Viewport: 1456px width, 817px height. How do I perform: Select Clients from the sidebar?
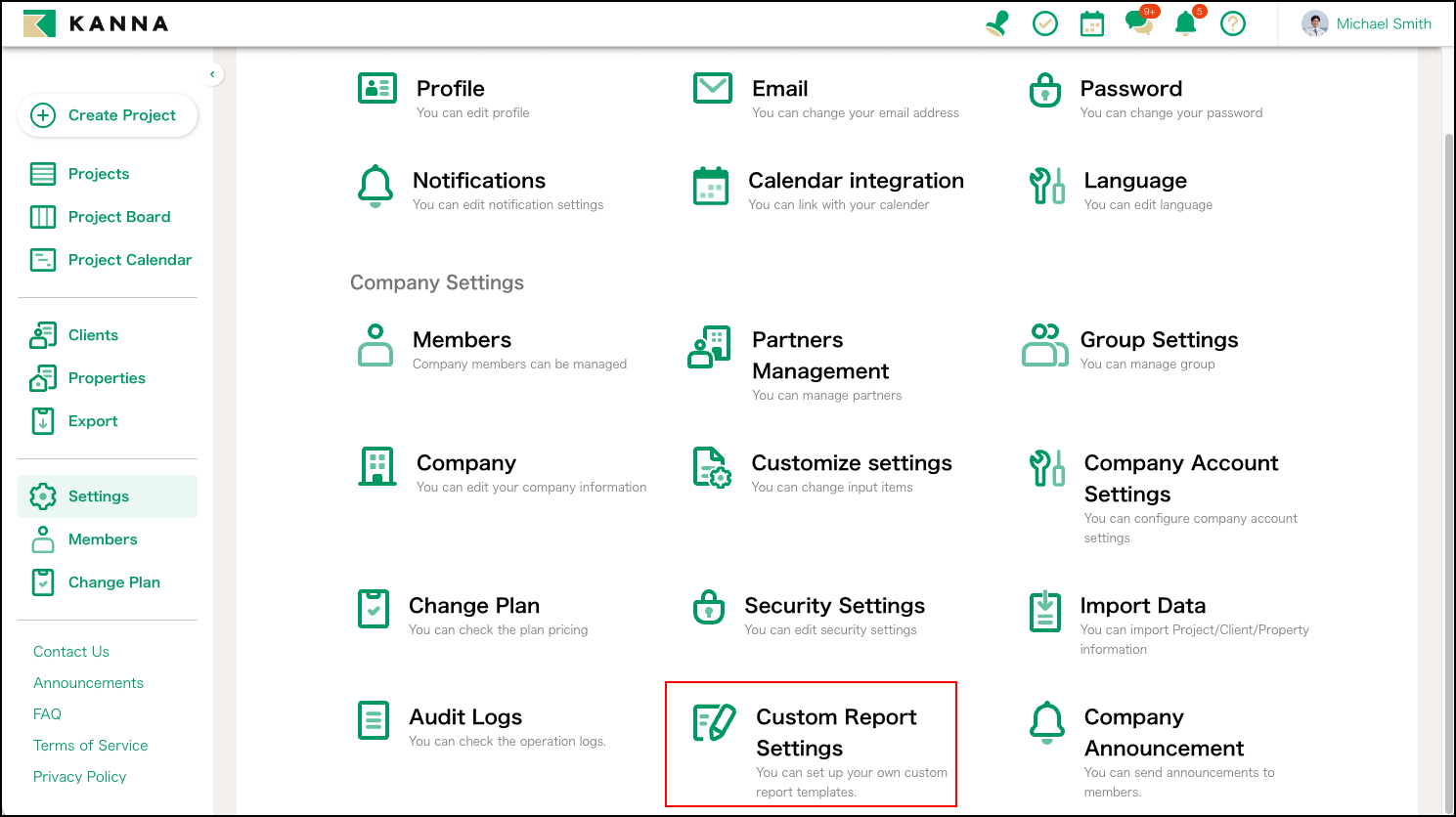(93, 335)
